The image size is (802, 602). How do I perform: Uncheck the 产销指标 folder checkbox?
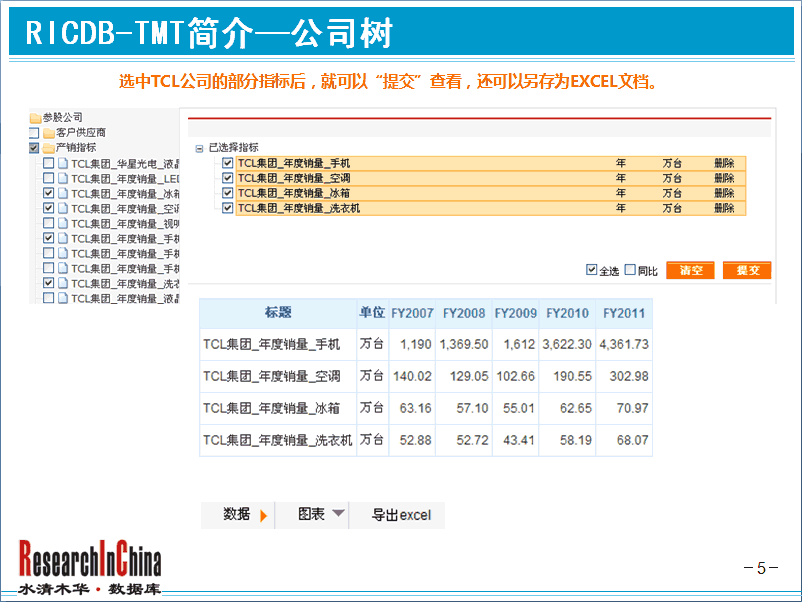click(x=34, y=148)
